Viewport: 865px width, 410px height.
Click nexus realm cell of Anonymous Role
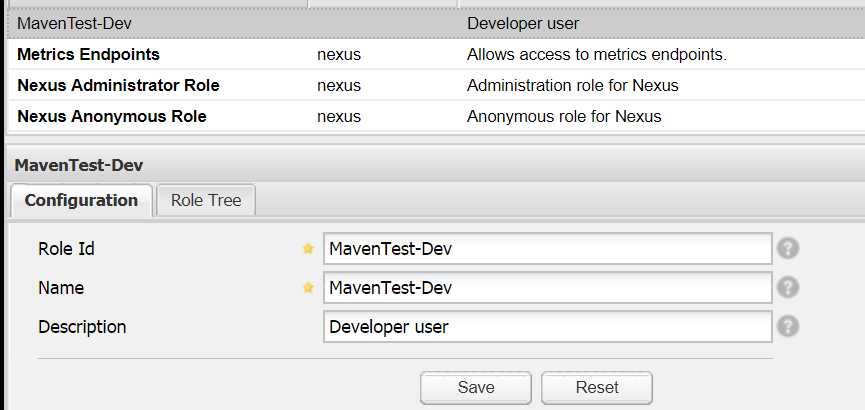tap(338, 116)
